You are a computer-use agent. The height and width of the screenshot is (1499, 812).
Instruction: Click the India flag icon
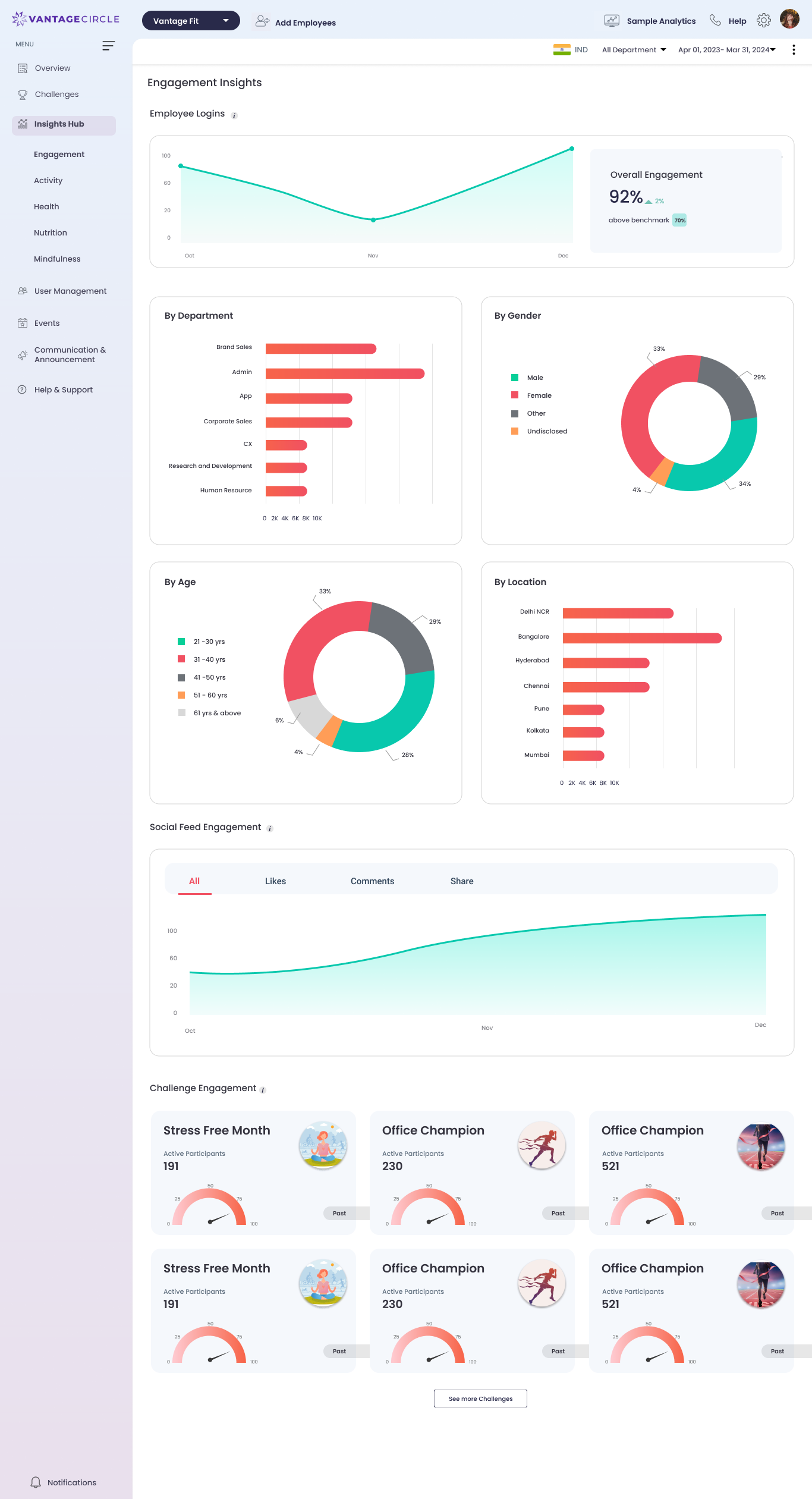(x=562, y=50)
